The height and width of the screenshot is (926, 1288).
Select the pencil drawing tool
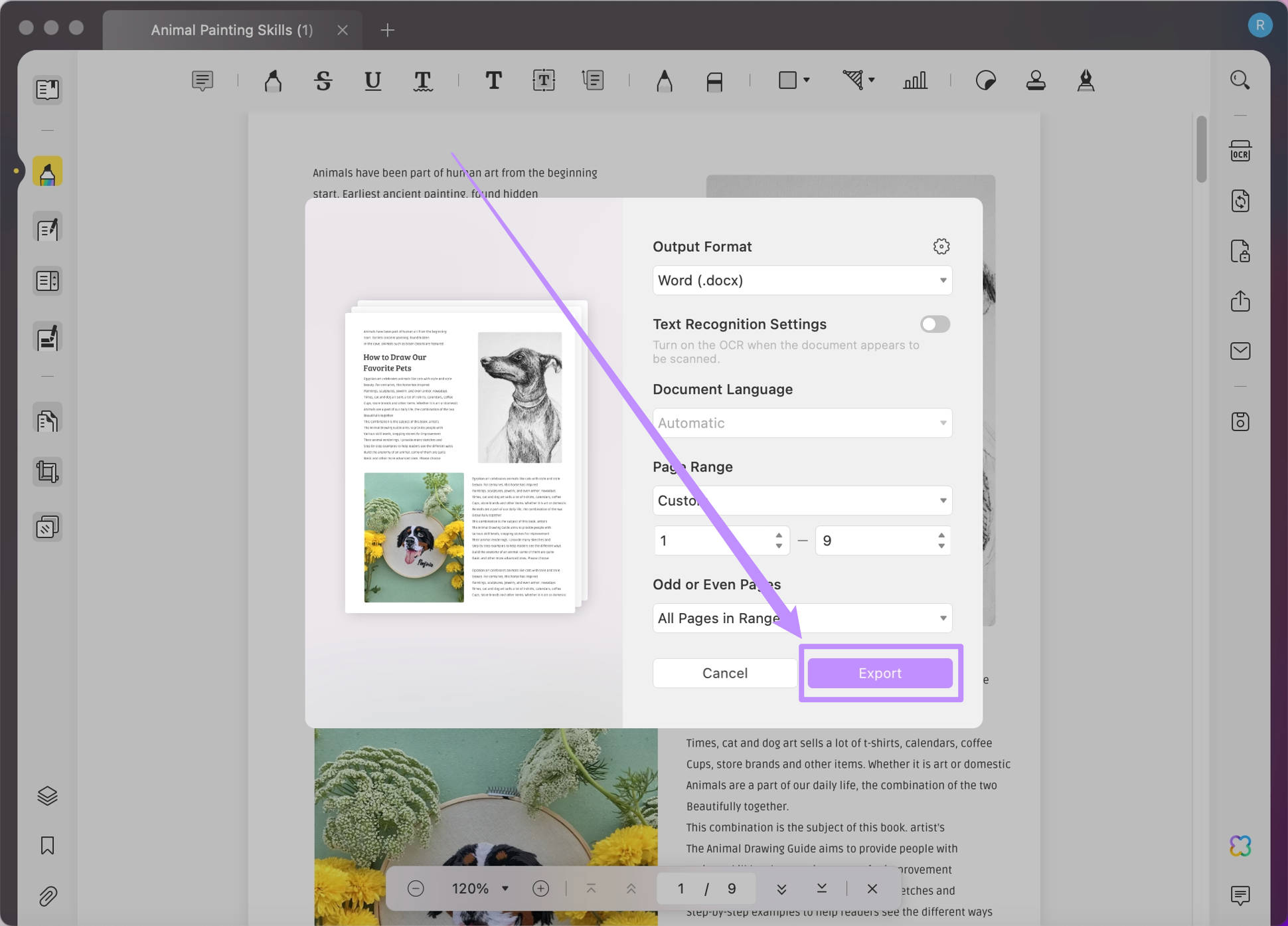click(664, 80)
